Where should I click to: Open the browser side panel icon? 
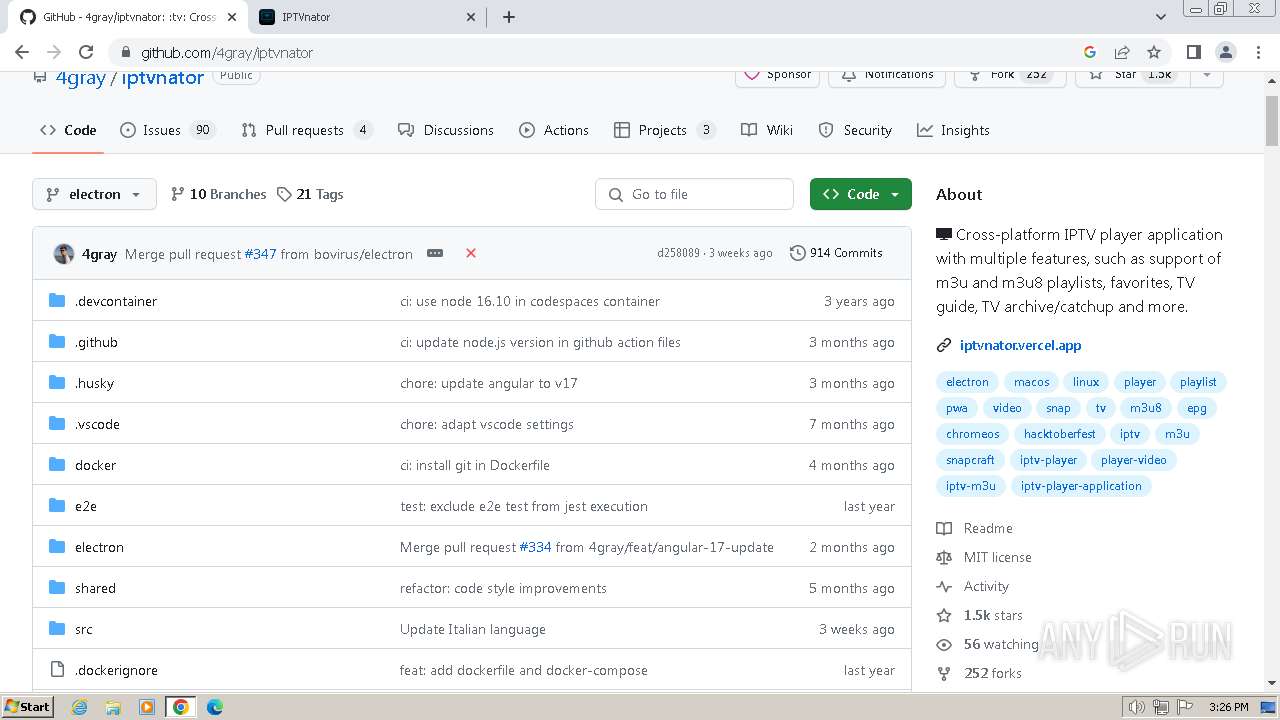point(1193,52)
